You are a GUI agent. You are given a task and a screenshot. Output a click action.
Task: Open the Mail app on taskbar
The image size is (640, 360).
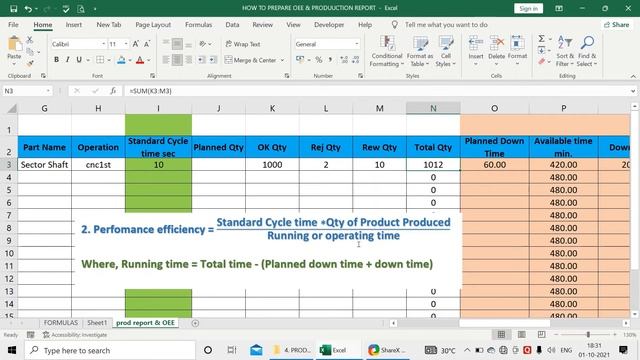tap(256, 350)
